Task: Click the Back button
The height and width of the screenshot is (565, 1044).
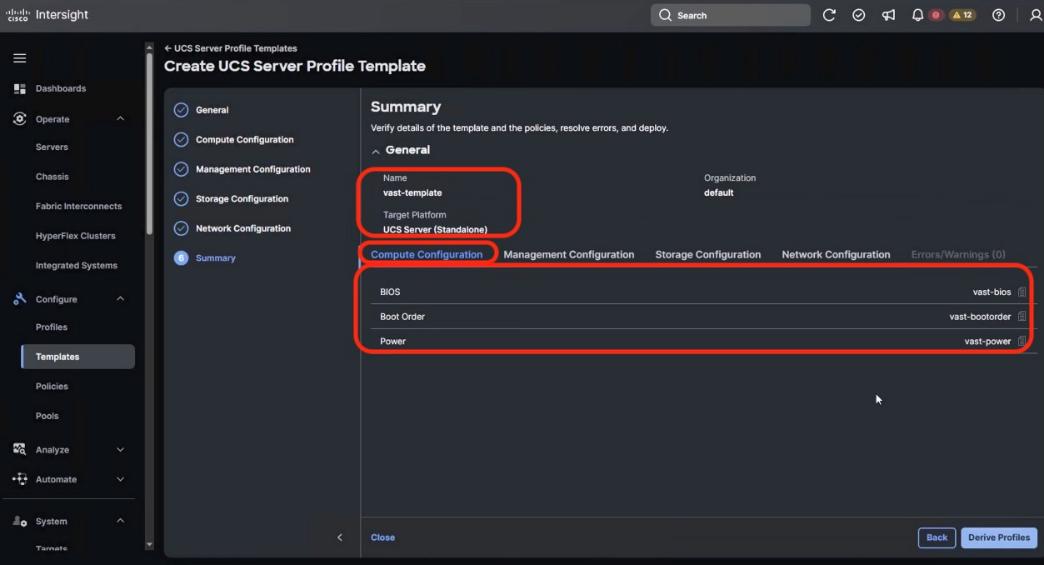Action: coord(937,538)
